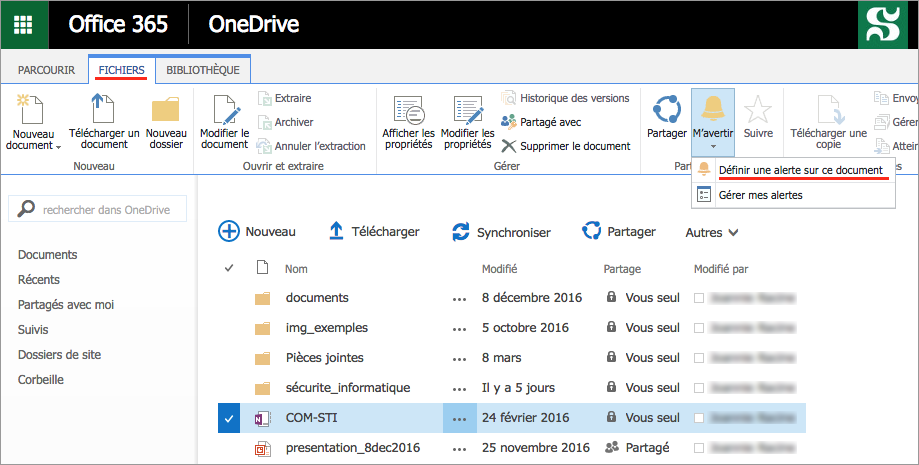The height and width of the screenshot is (465, 919).
Task: Toggle Modifié par checkbox in documents row
Action: pyautogui.click(x=699, y=298)
